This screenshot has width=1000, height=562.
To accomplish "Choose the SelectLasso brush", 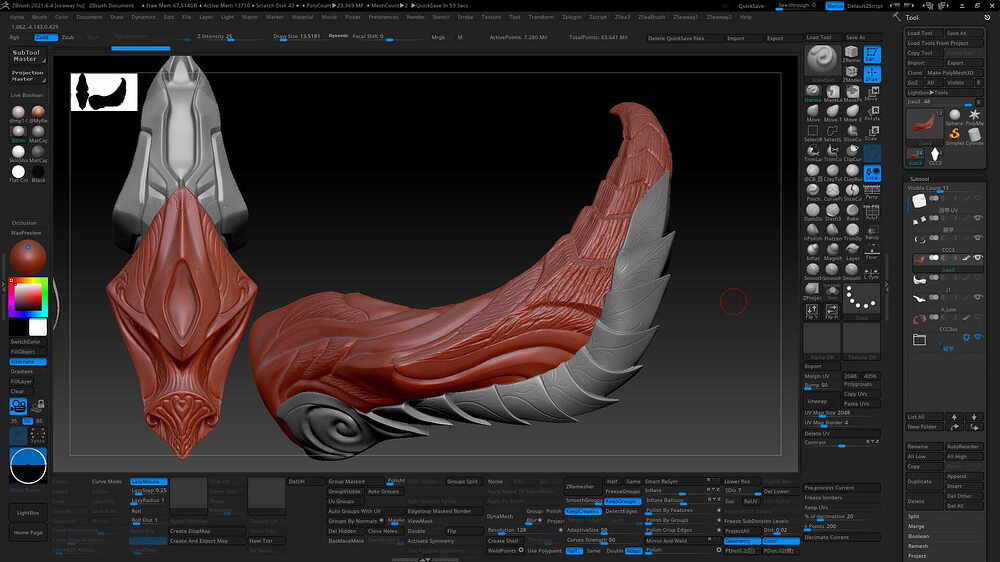I will [832, 131].
